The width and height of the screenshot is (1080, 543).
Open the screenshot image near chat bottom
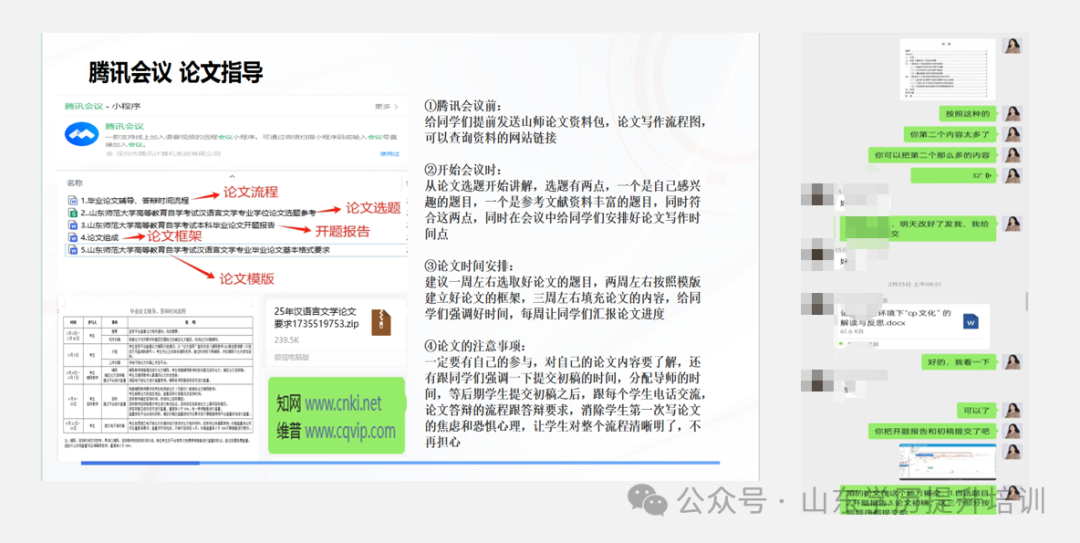tap(947, 462)
